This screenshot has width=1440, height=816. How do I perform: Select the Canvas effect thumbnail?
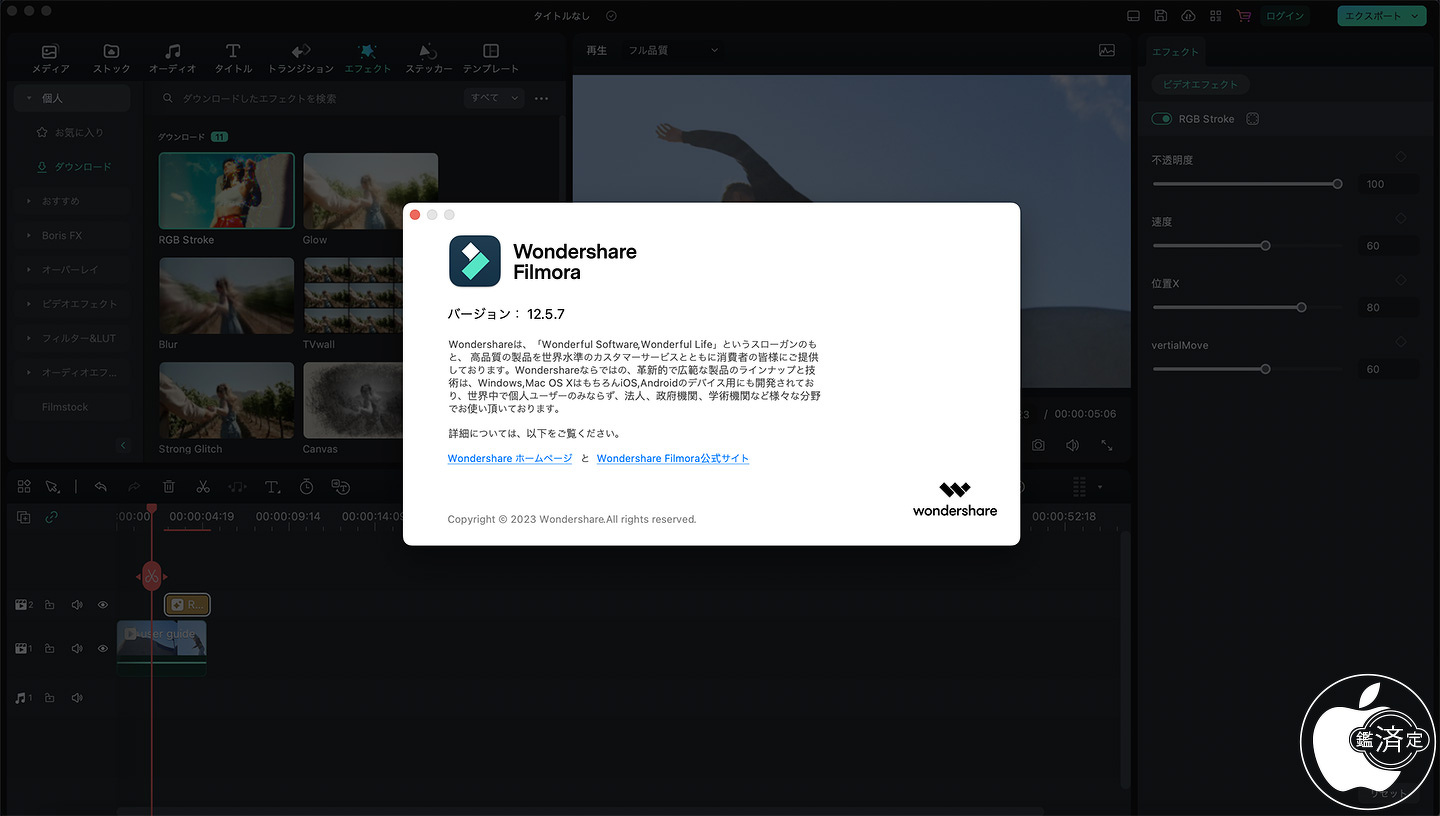354,400
